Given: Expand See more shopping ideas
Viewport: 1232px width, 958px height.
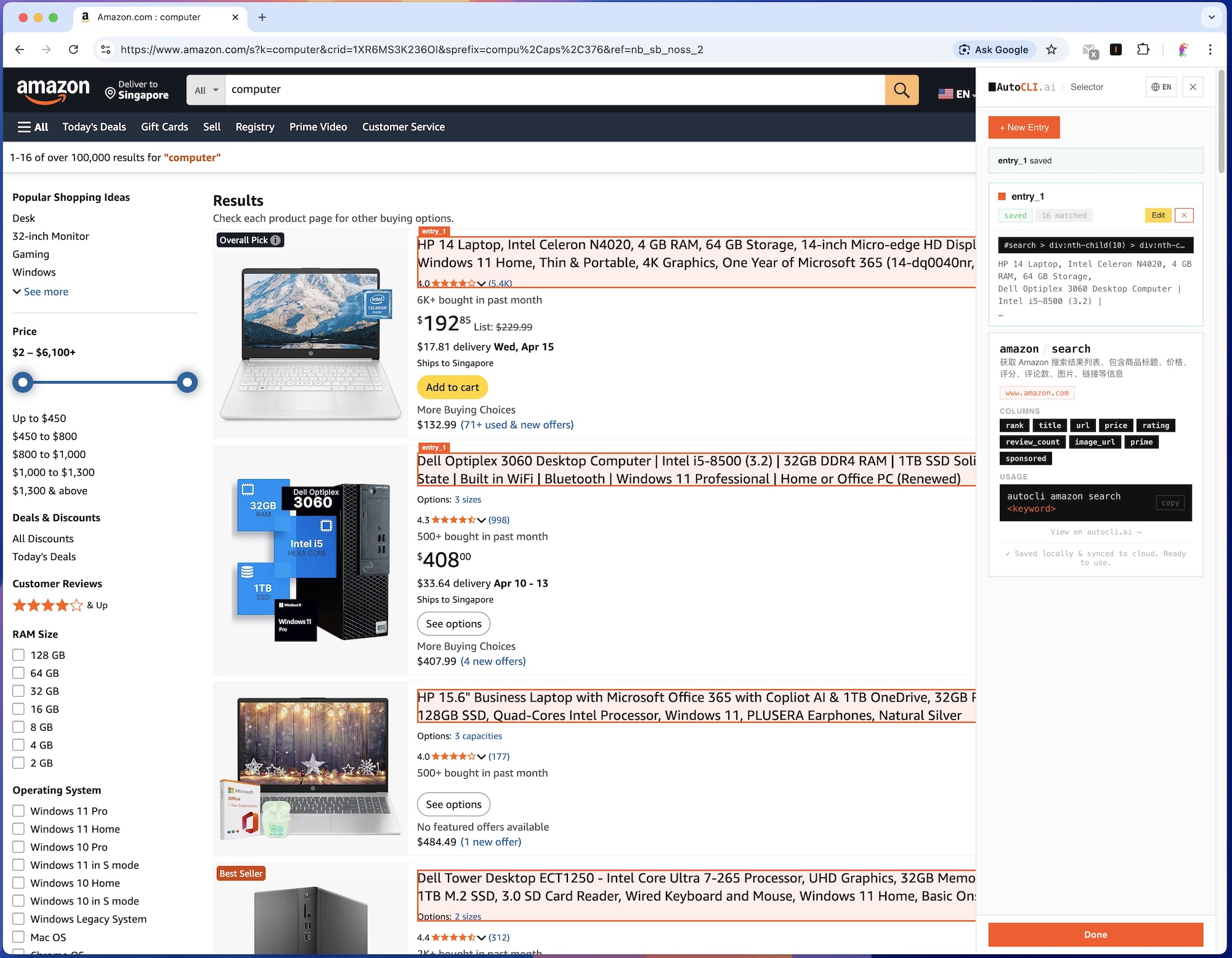Looking at the screenshot, I should coord(40,291).
